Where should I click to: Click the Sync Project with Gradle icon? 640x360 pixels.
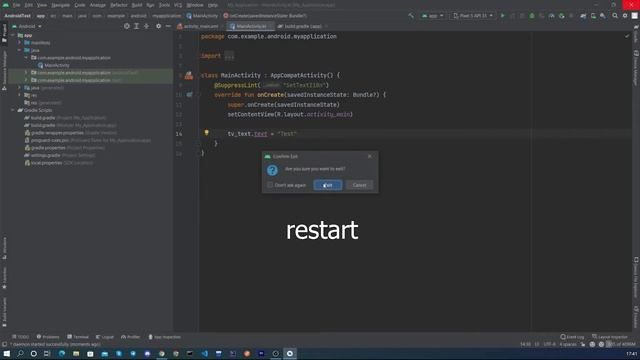[583, 16]
